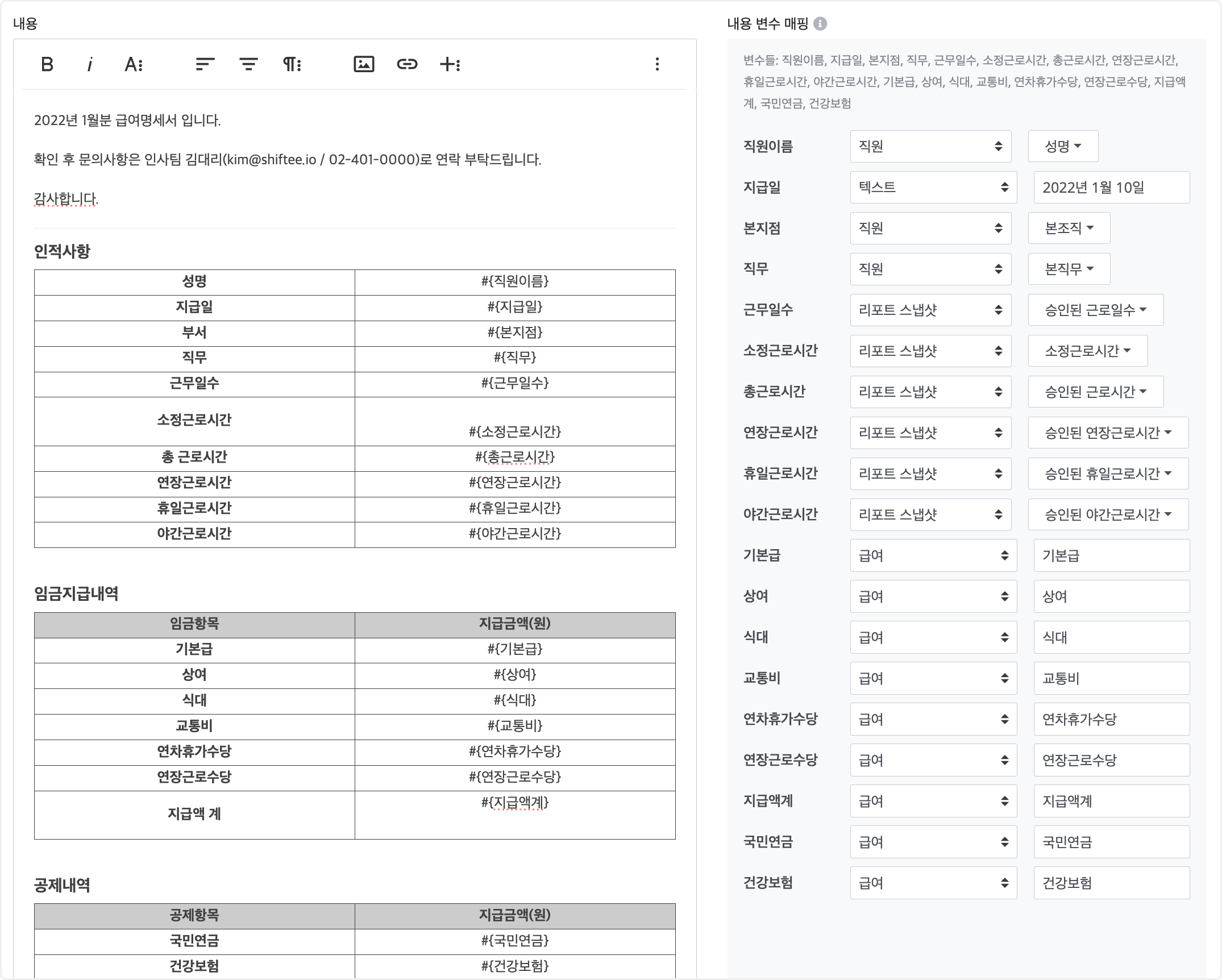Viewport: 1222px width, 980px height.
Task: Insert a link with chain icon
Action: (x=407, y=64)
